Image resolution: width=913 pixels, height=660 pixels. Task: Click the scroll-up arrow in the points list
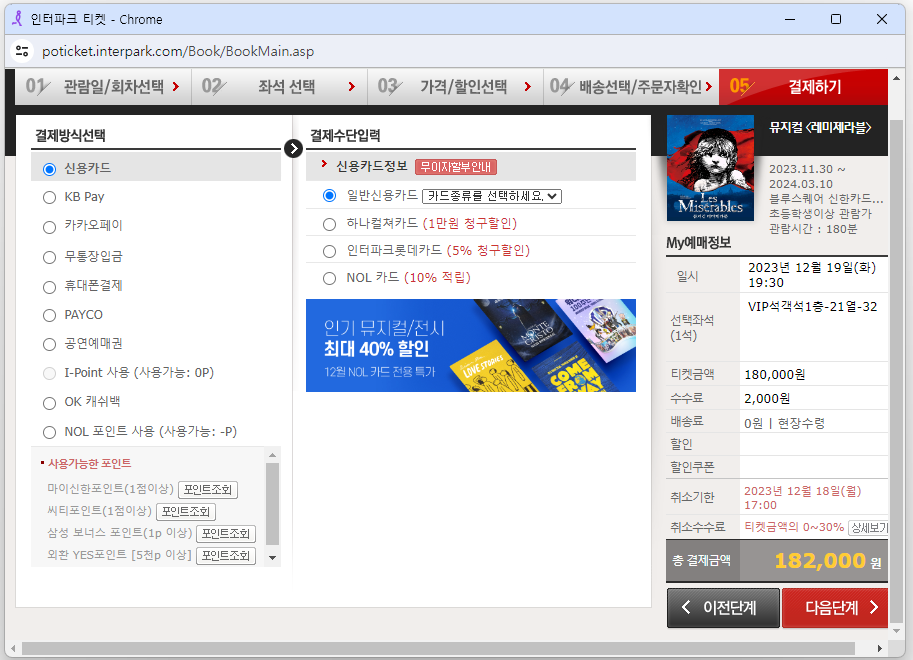point(272,456)
